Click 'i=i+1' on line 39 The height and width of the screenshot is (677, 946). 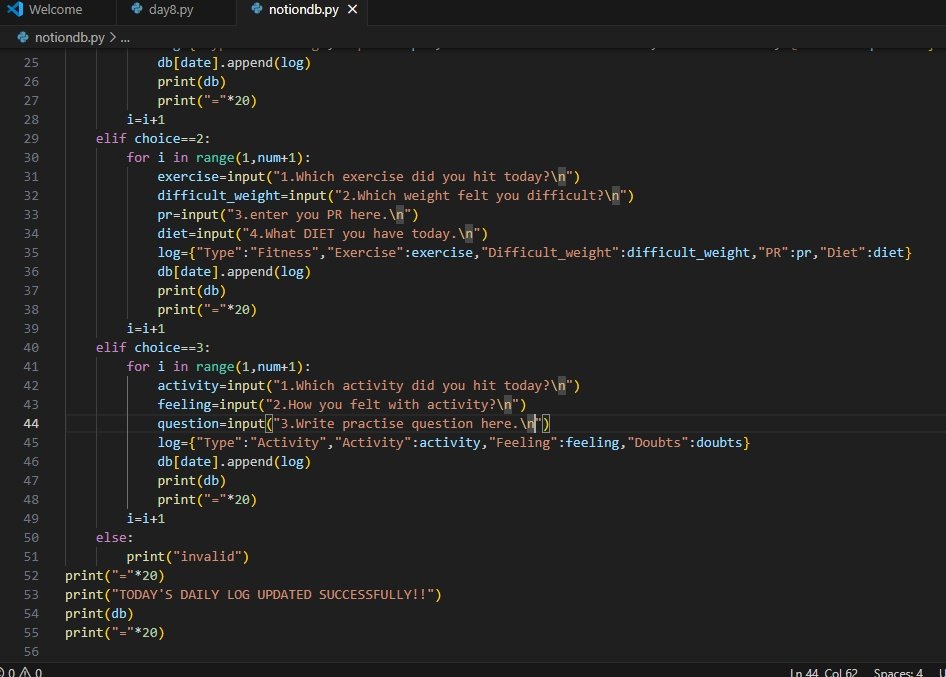click(145, 329)
